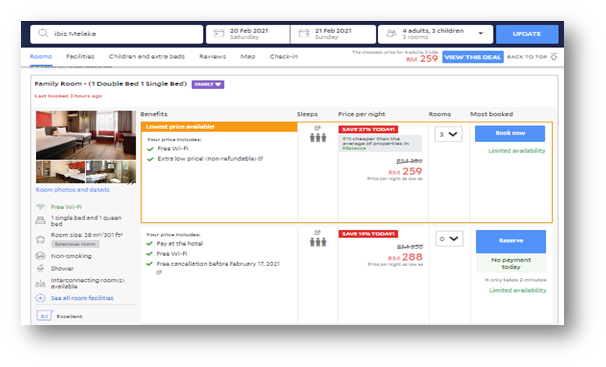Click the RM 259 price in the first offer
The image size is (606, 367).
(x=405, y=171)
